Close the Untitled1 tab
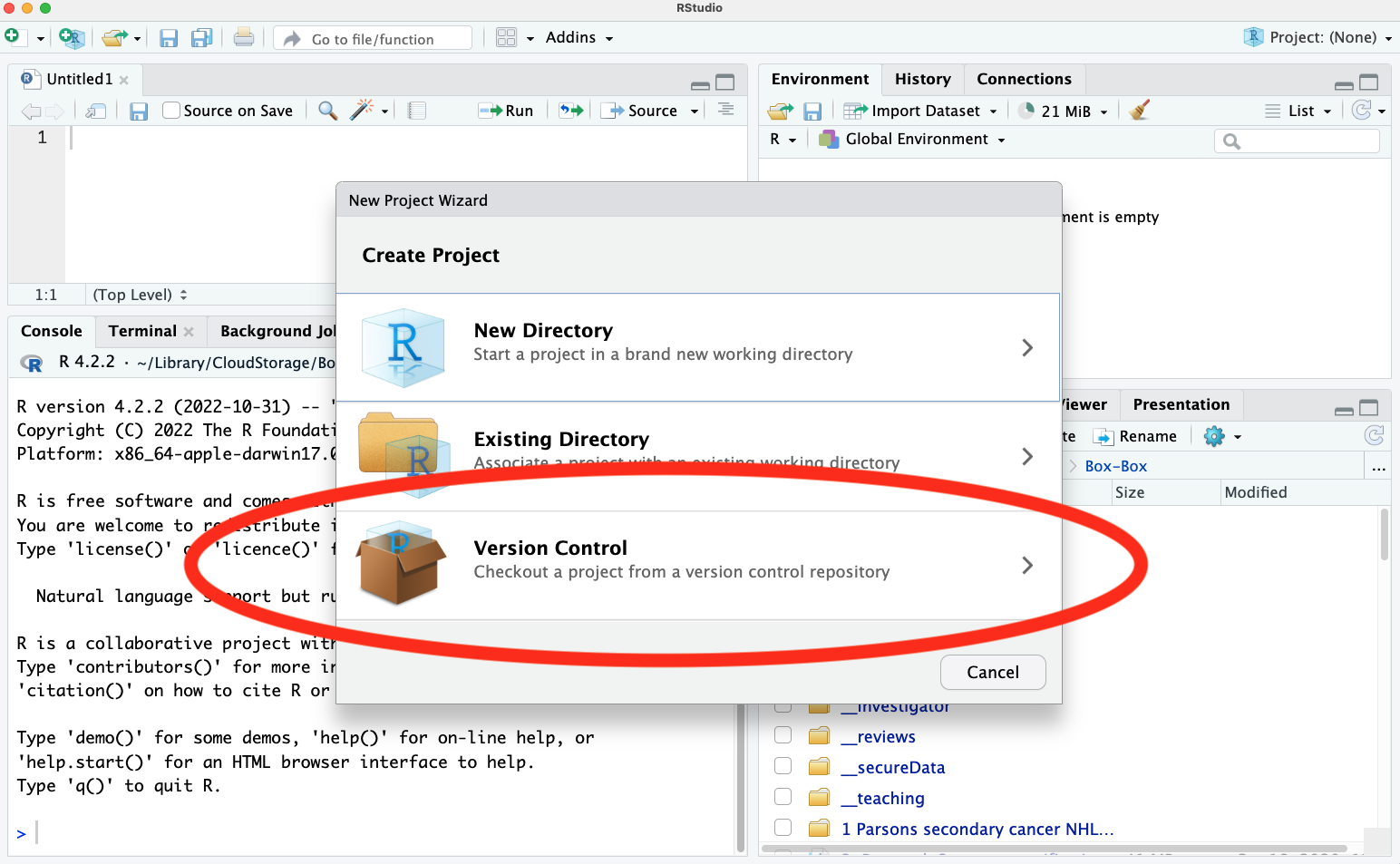This screenshot has width=1400, height=864. pyautogui.click(x=124, y=80)
